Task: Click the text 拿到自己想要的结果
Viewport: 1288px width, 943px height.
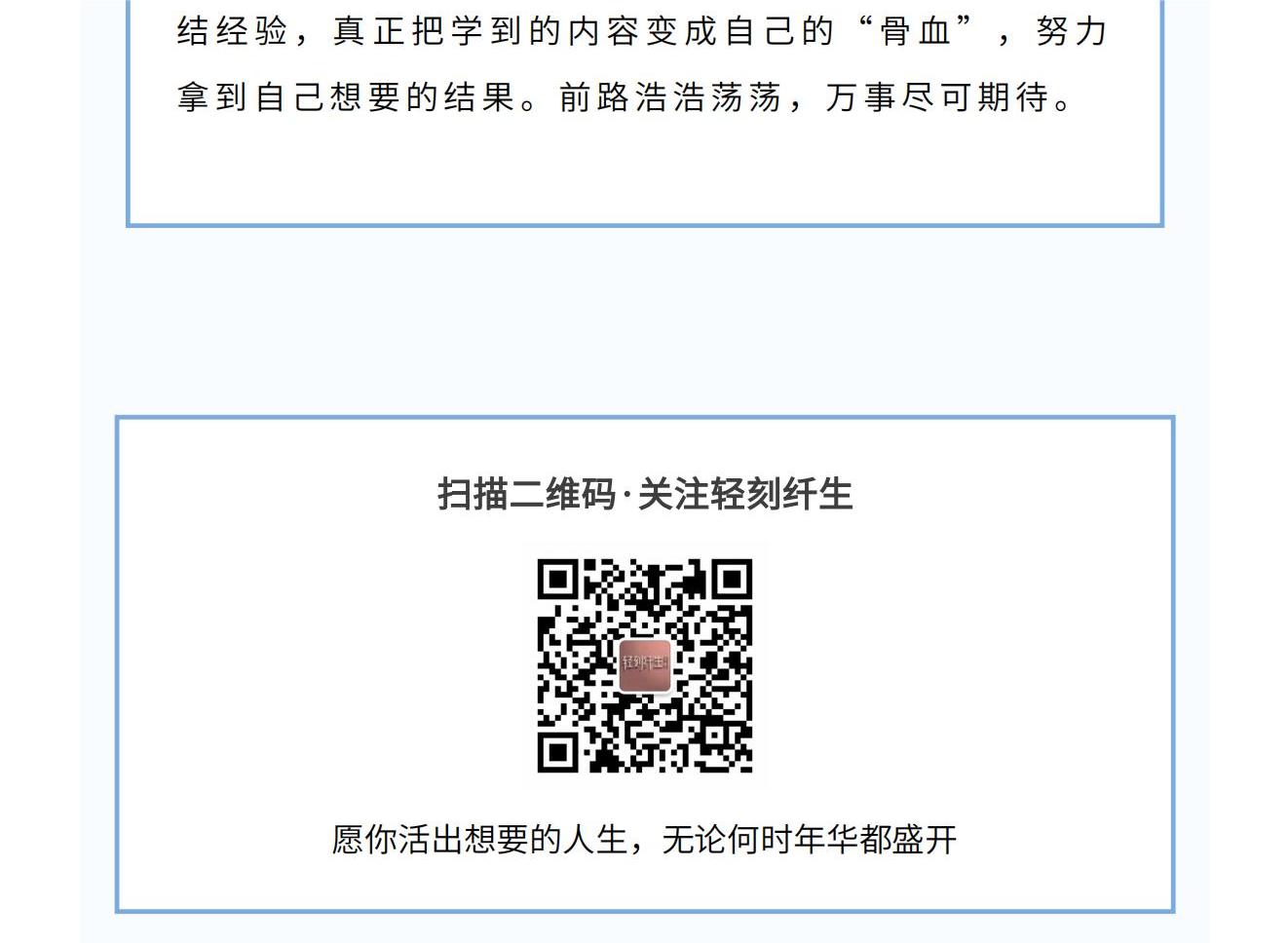Action: pos(346,97)
